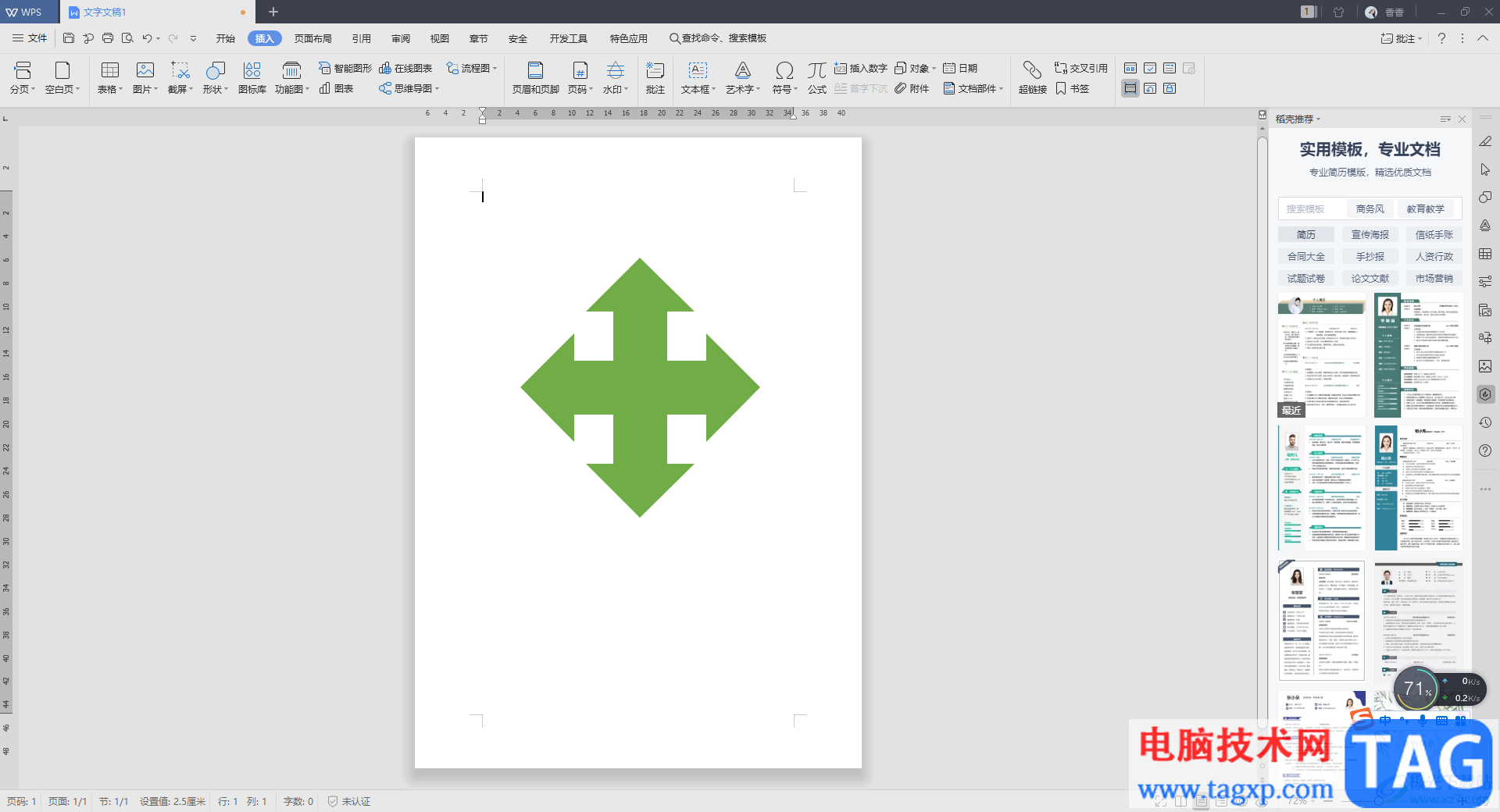Switch to Page Layout (页面布局) tab

[313, 38]
